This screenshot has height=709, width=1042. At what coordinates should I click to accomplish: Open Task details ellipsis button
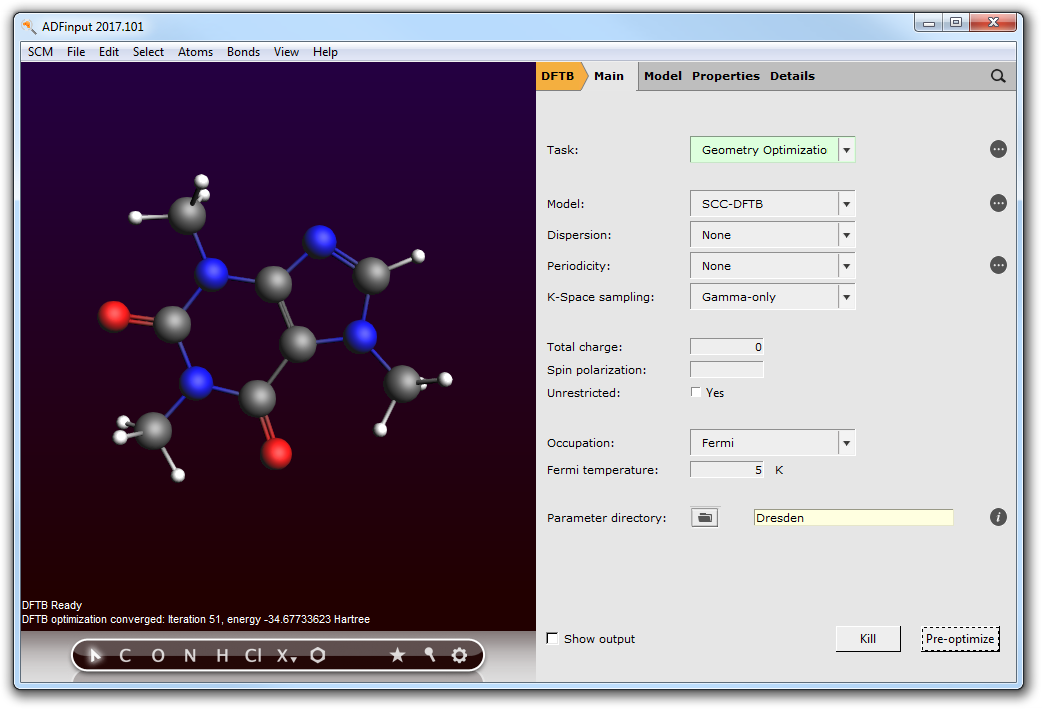(998, 150)
